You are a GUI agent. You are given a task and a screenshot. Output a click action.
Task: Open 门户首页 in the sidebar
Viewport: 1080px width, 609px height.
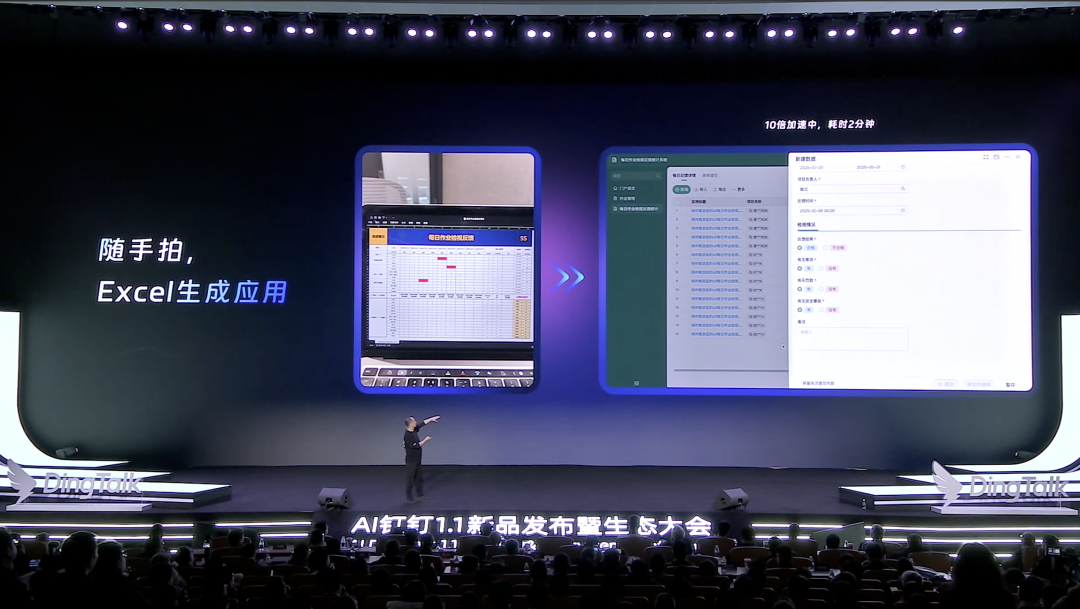(x=624, y=188)
